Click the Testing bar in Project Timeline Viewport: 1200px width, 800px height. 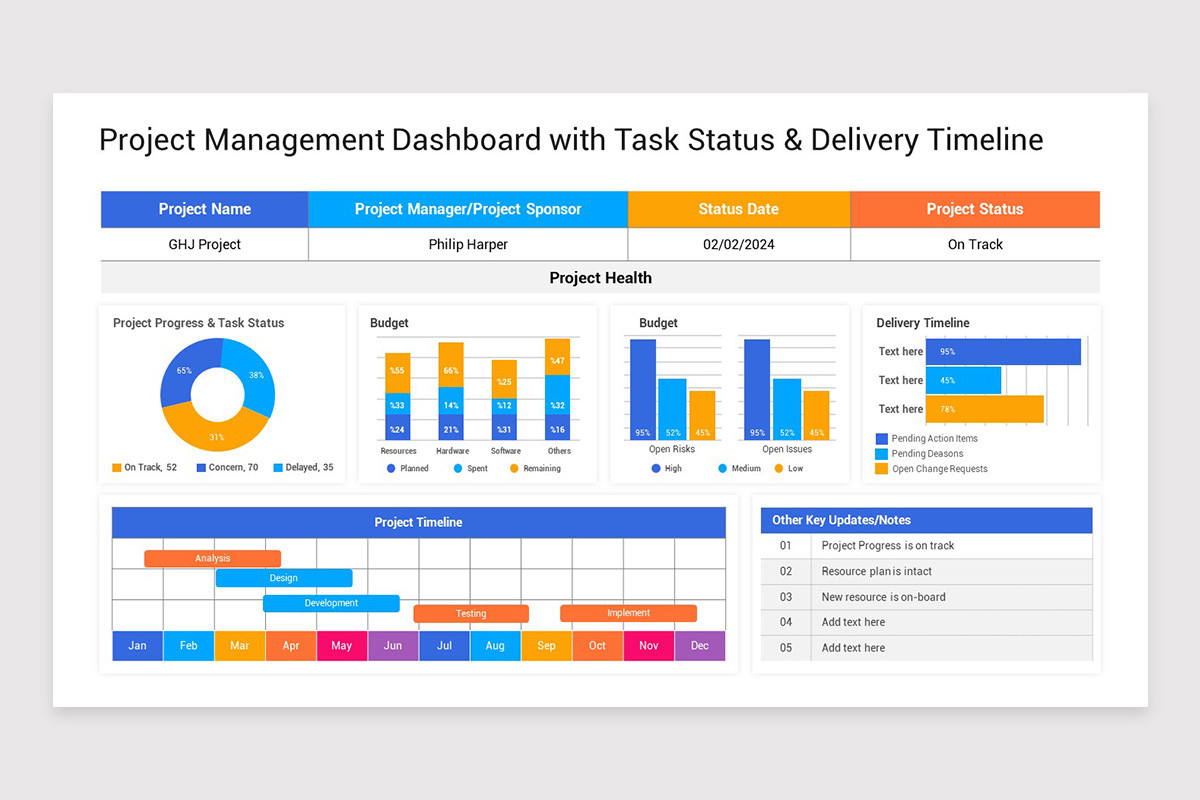(x=470, y=613)
